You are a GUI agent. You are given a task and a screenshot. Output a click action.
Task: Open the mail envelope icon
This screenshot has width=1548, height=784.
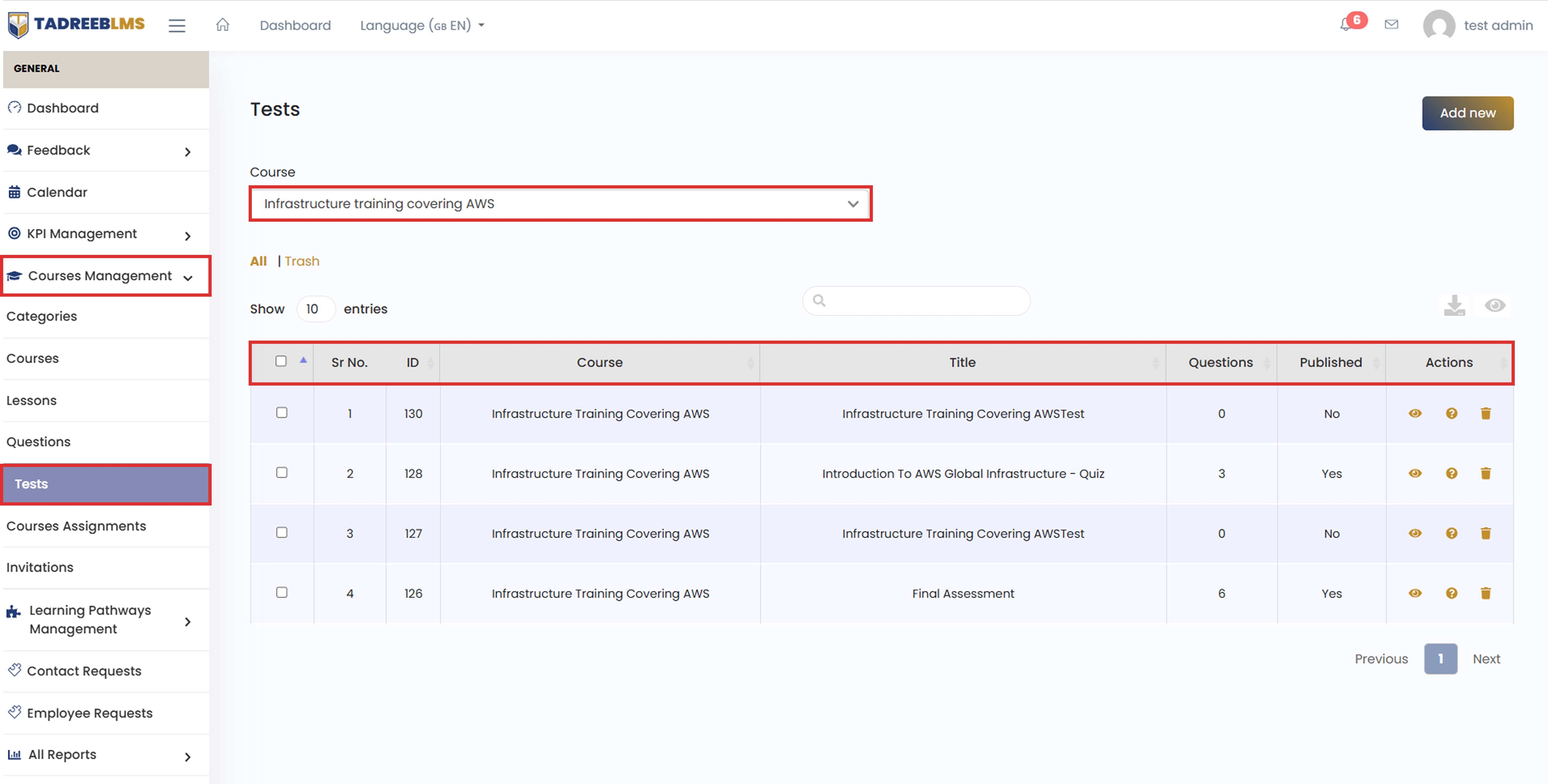[1391, 25]
